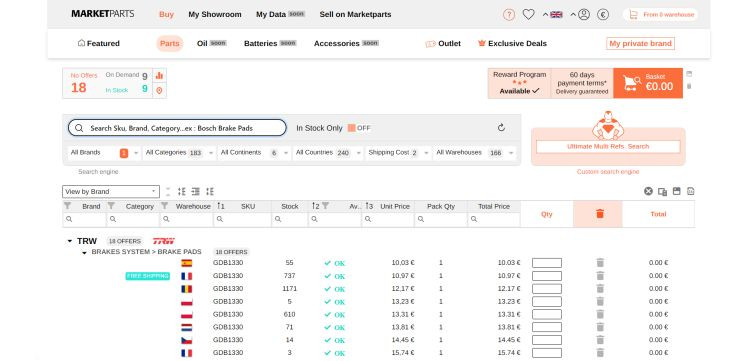Open All Continents dropdown

(x=254, y=153)
